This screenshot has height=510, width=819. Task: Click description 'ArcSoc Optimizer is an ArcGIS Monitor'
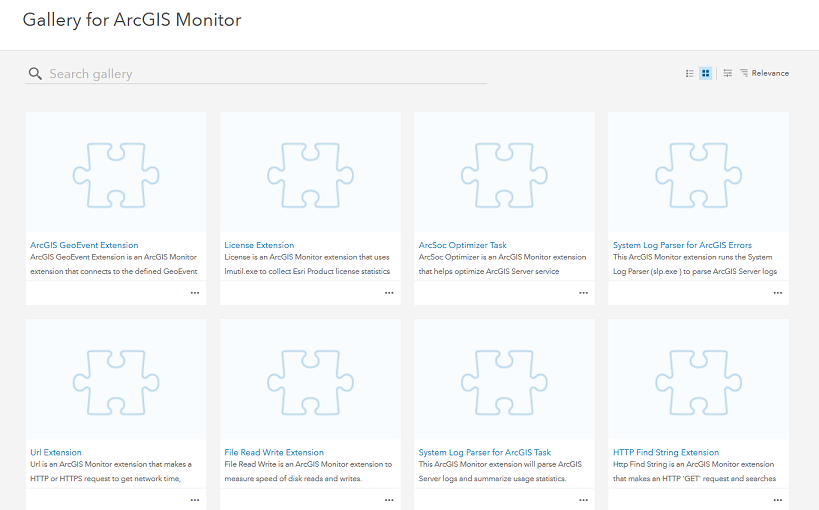coord(502,264)
